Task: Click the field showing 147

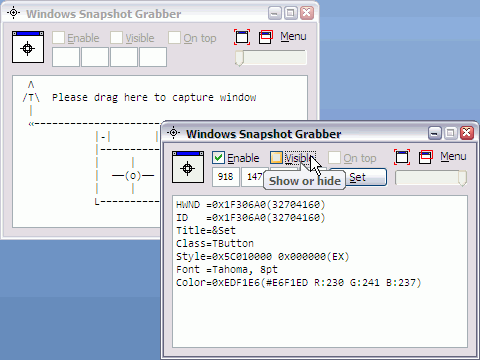Action: tap(253, 177)
